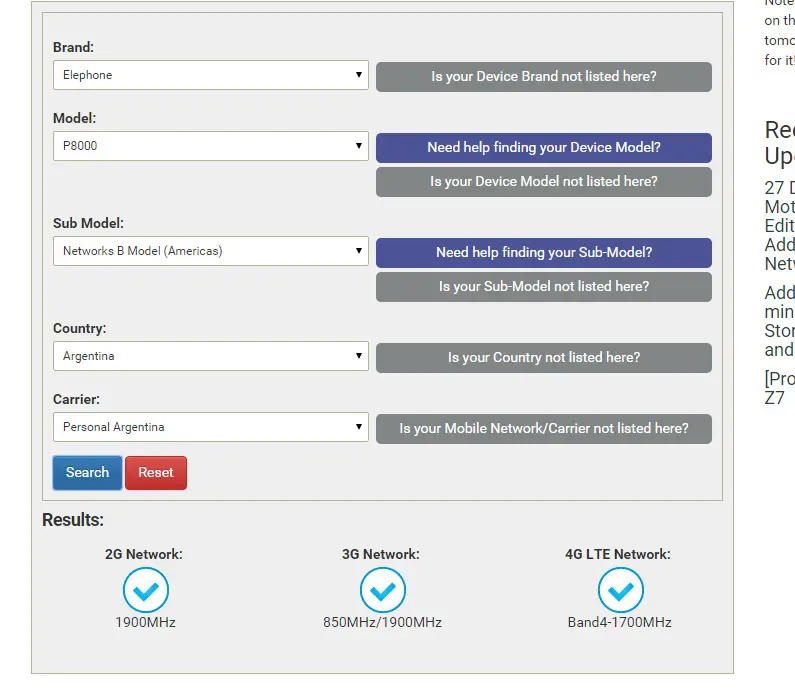
Task: Click "Is your Device Model not listed here?"
Action: tap(543, 182)
